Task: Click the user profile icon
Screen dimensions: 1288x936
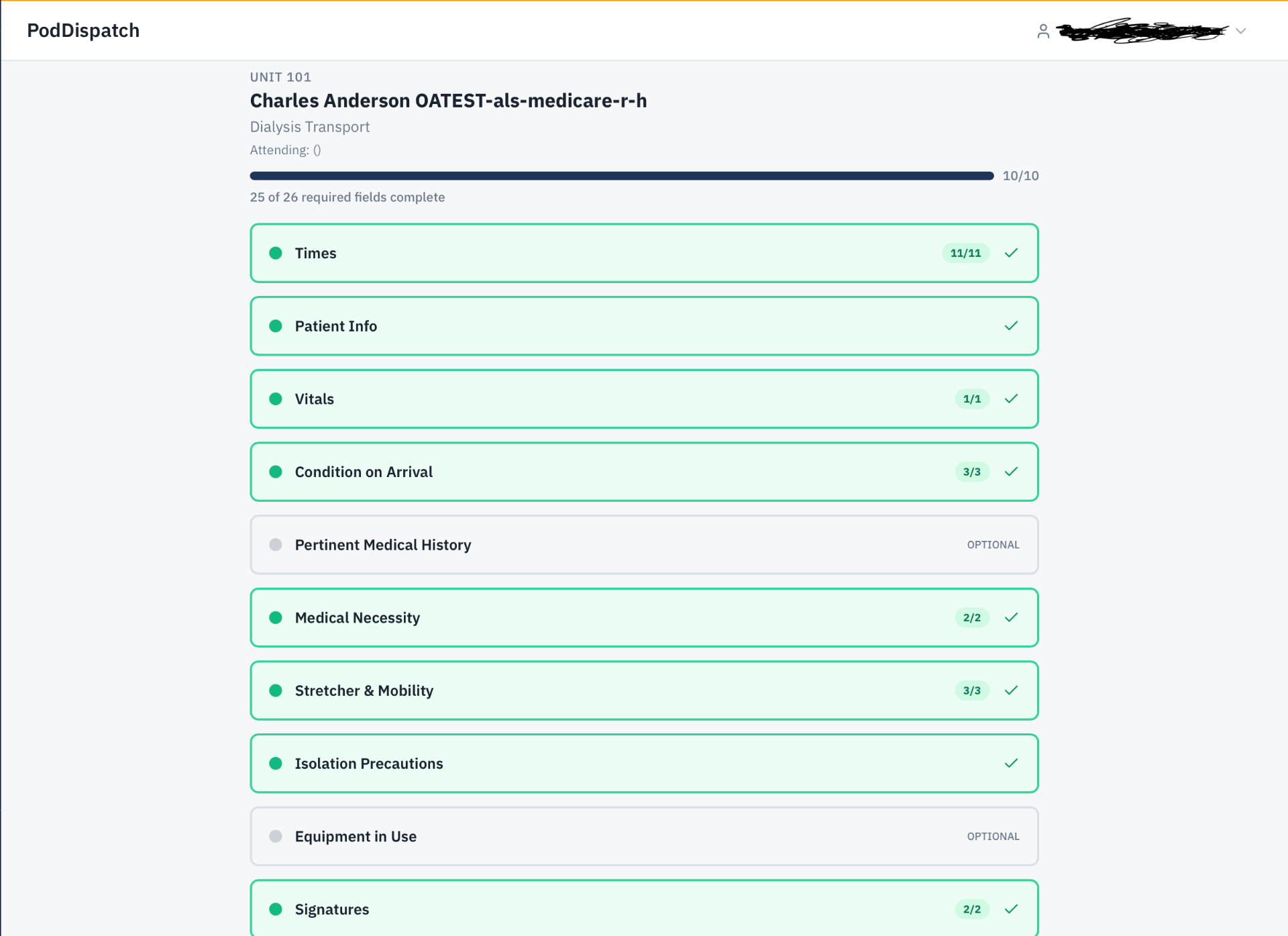Action: click(x=1043, y=31)
